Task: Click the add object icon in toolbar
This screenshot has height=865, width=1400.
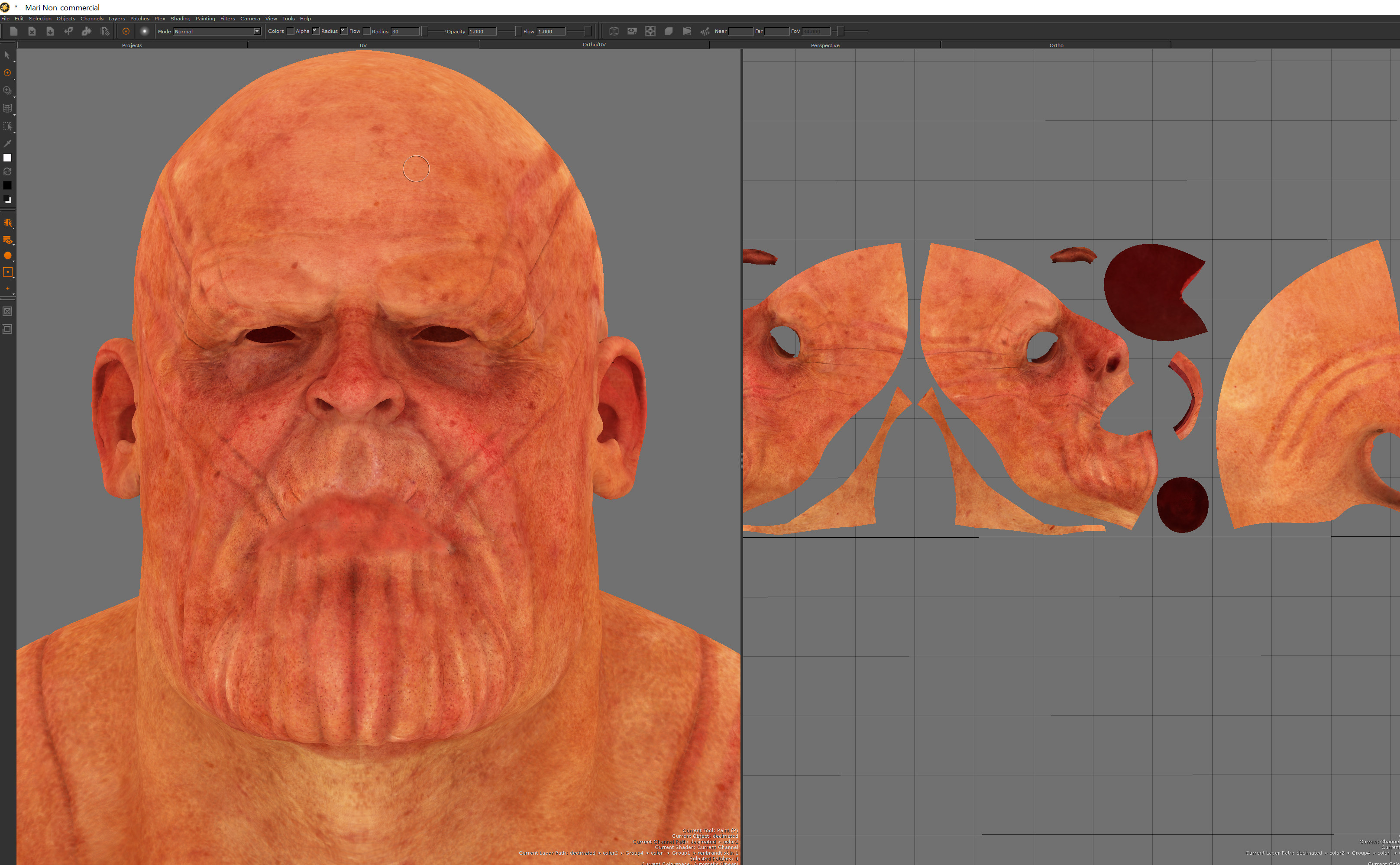Action: (x=87, y=32)
